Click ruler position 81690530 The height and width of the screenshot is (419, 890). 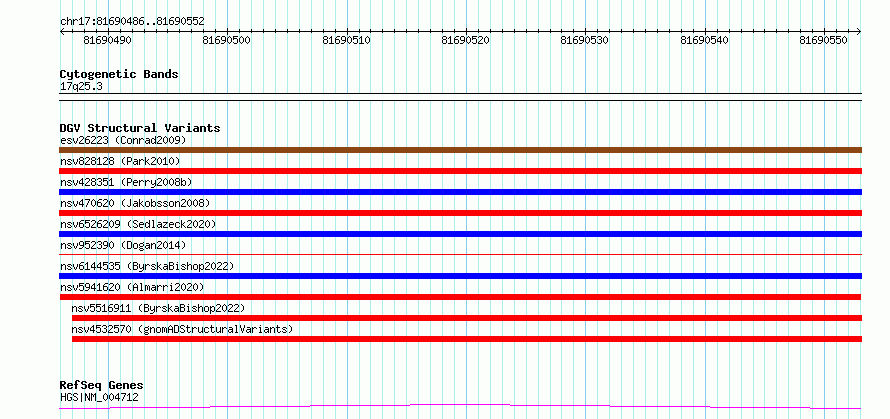pos(585,40)
